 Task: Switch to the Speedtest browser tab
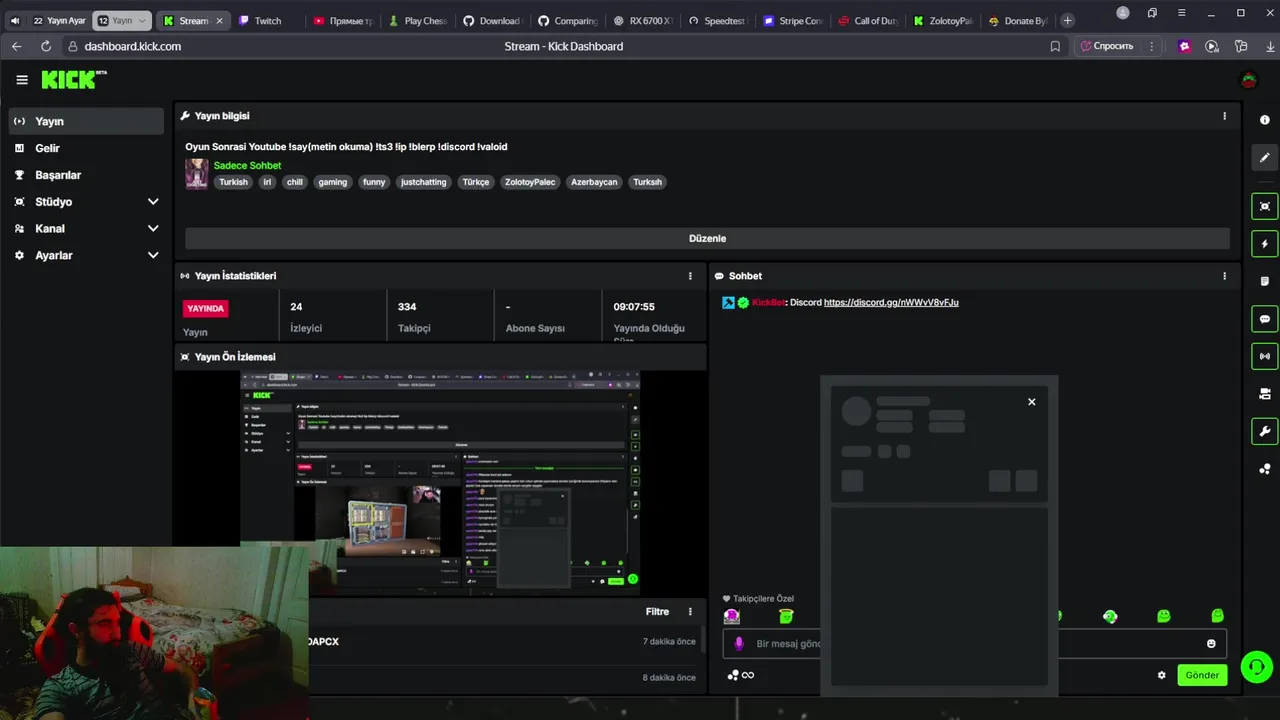(x=716, y=20)
